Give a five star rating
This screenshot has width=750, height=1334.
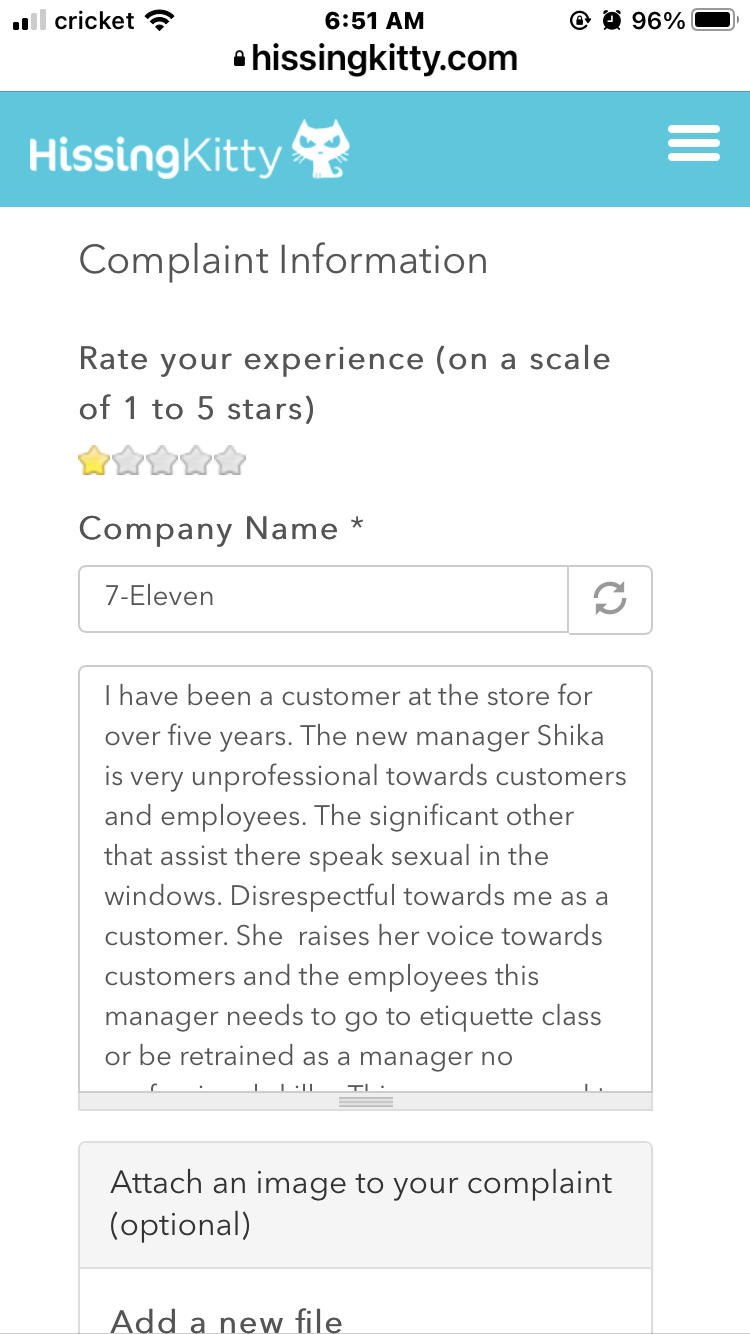[230, 460]
